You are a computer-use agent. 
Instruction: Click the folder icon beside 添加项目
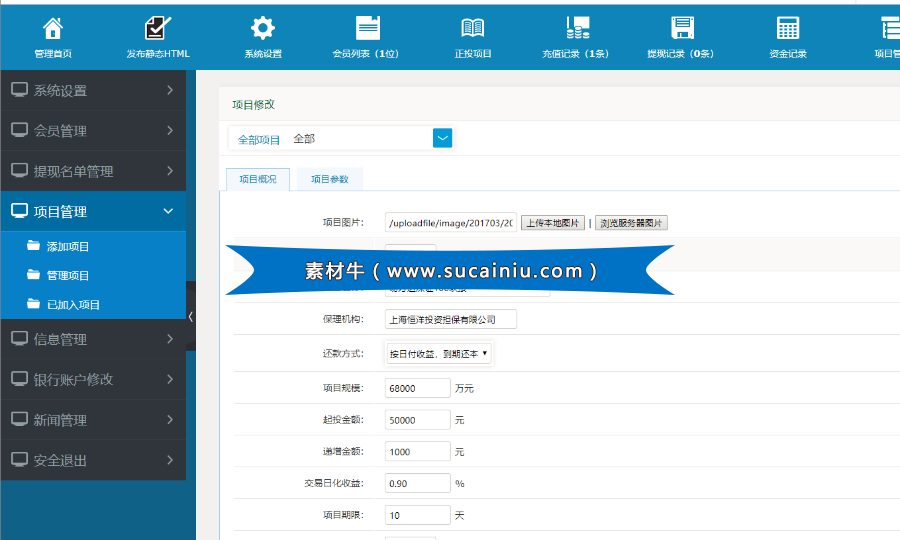point(33,246)
